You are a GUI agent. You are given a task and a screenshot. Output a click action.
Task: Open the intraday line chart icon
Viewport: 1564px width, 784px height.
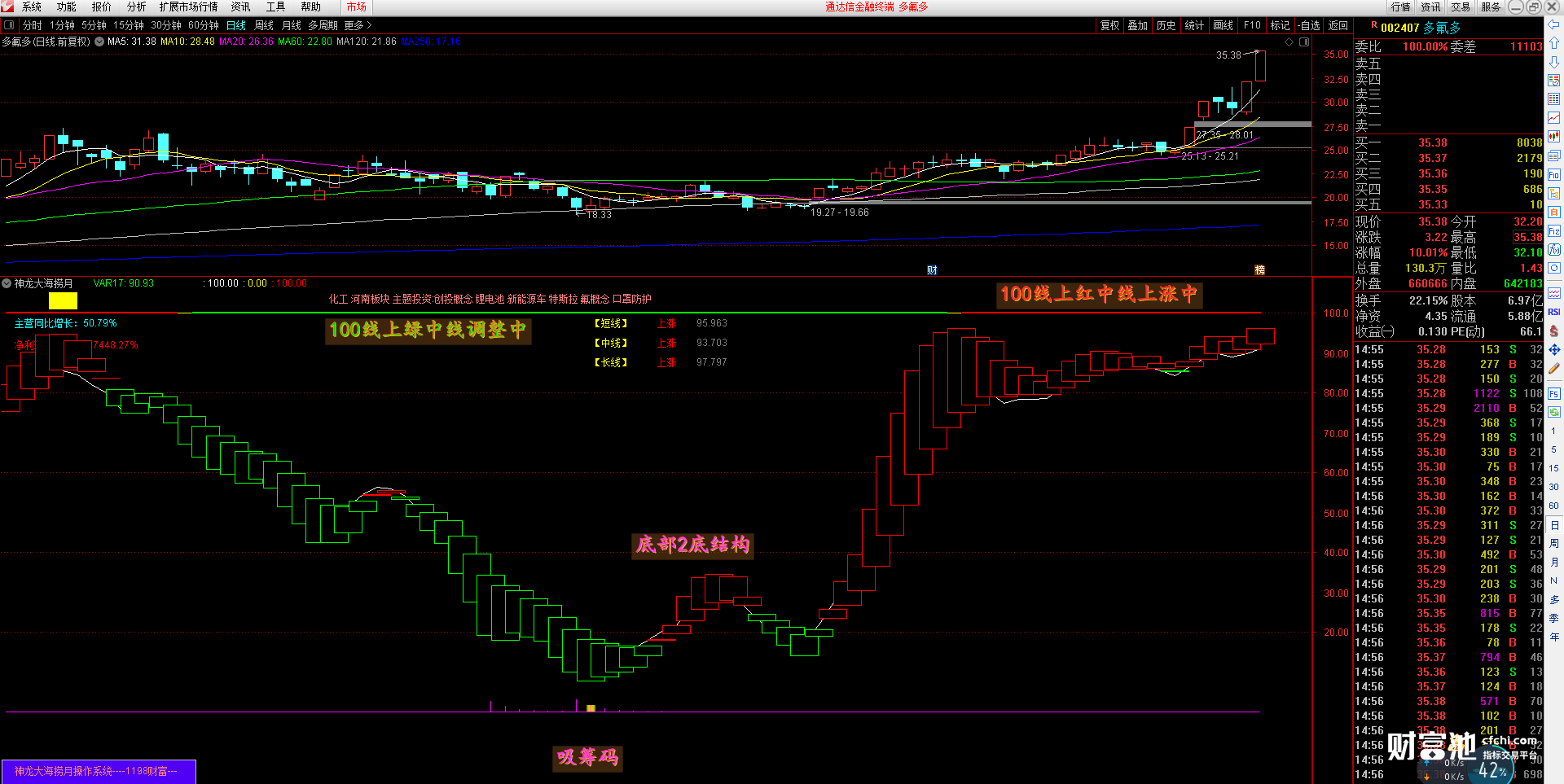pyautogui.click(x=1553, y=118)
